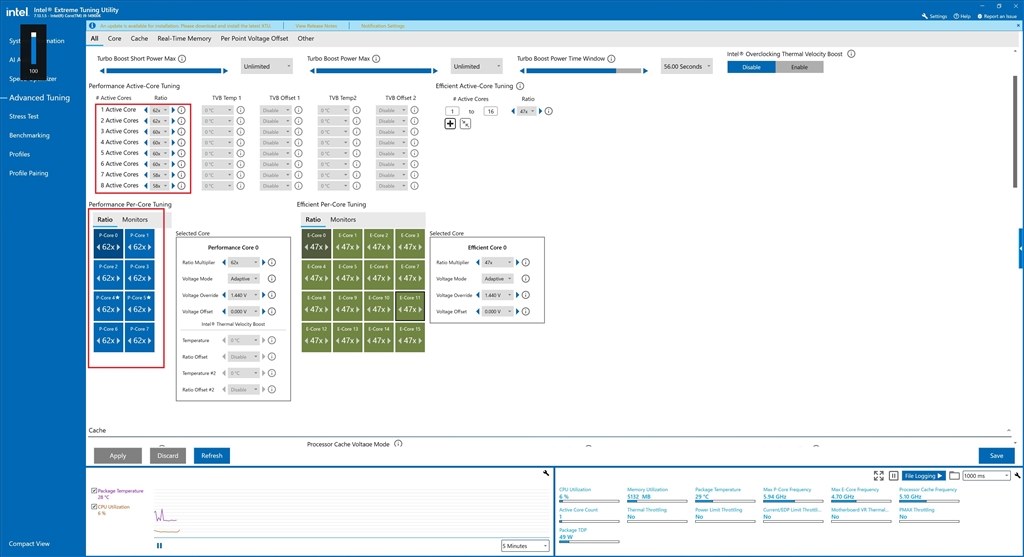
Task: Open info for Thermal Velocity Boost overclocking
Action: [x=851, y=54]
